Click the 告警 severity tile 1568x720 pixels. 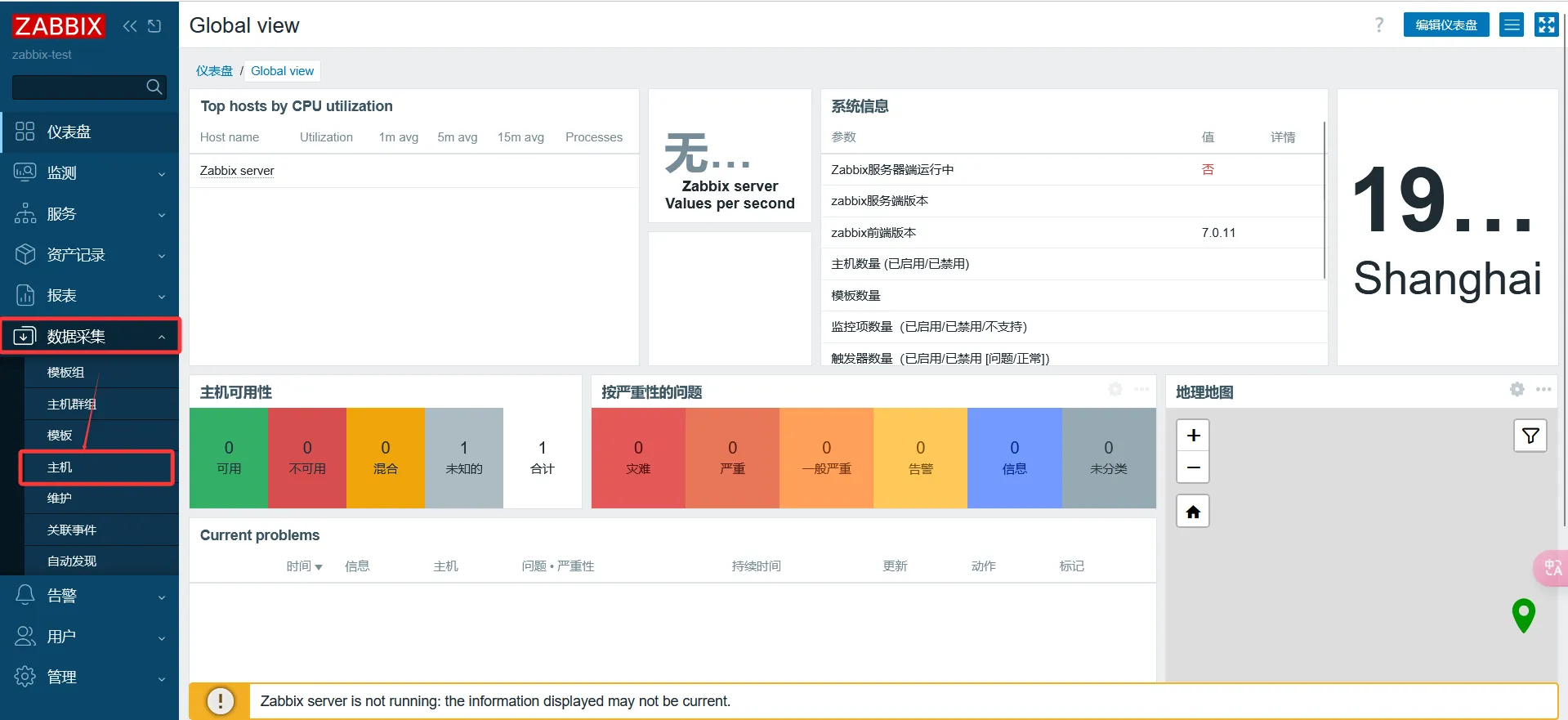pyautogui.click(x=920, y=458)
